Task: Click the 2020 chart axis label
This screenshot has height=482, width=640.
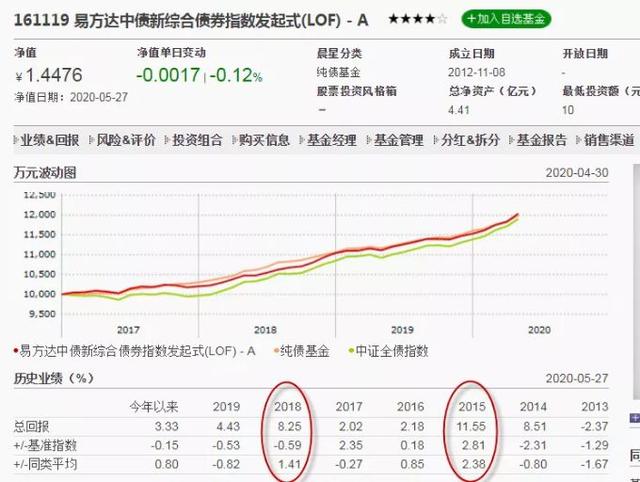Action: tap(539, 330)
